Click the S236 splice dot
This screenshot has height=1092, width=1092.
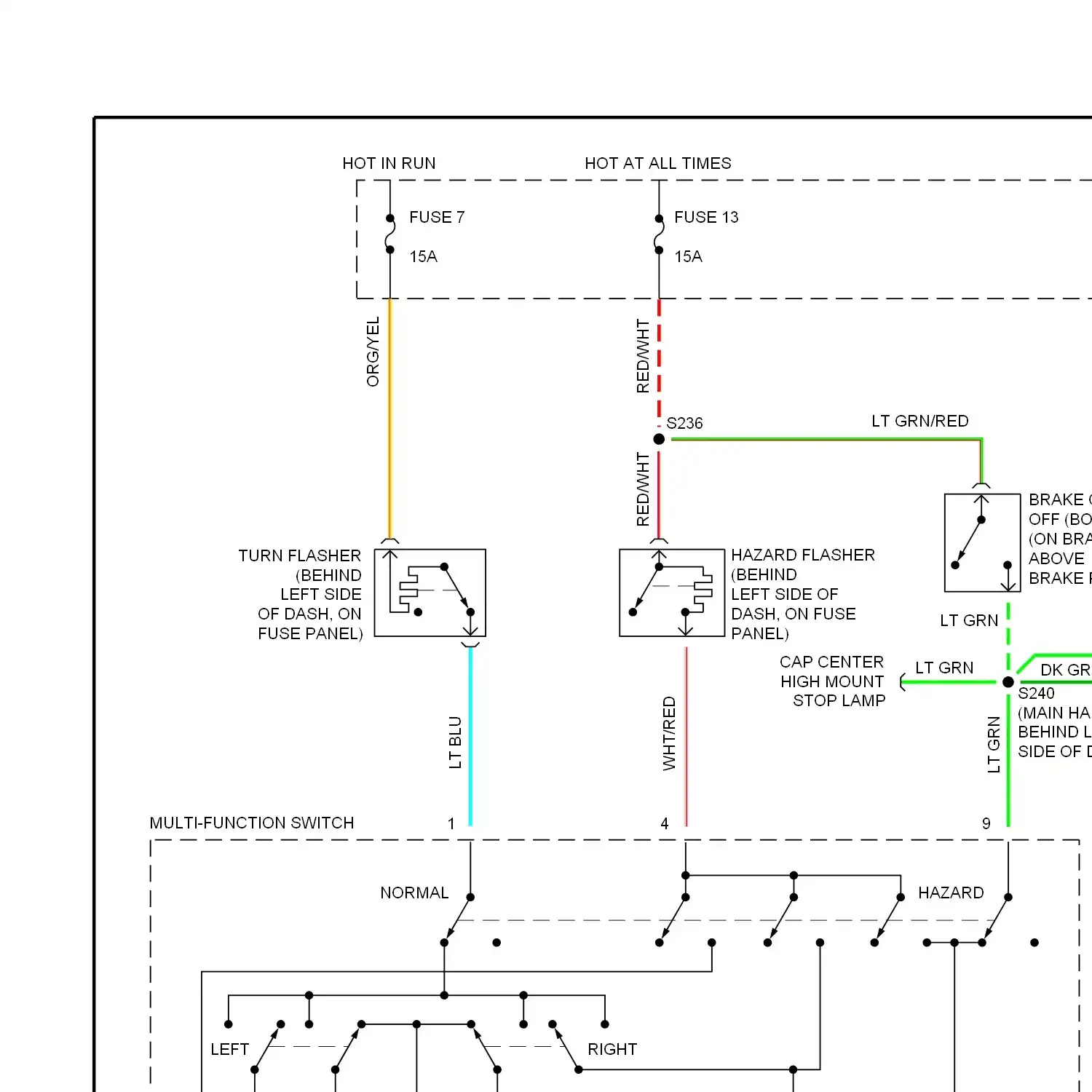(659, 439)
